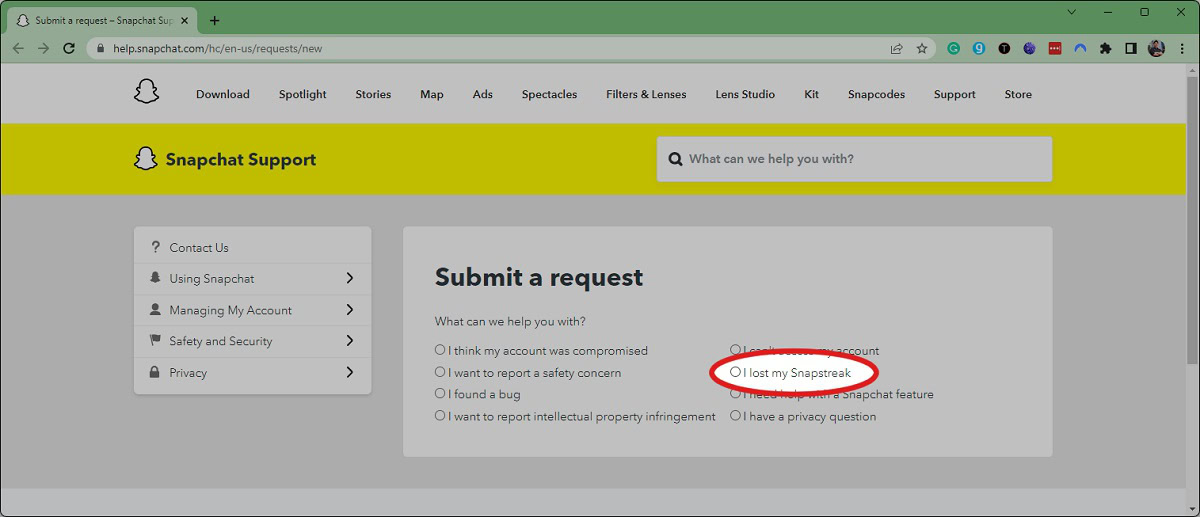1200x517 pixels.
Task: Click the Privacy lock icon
Action: tap(155, 372)
